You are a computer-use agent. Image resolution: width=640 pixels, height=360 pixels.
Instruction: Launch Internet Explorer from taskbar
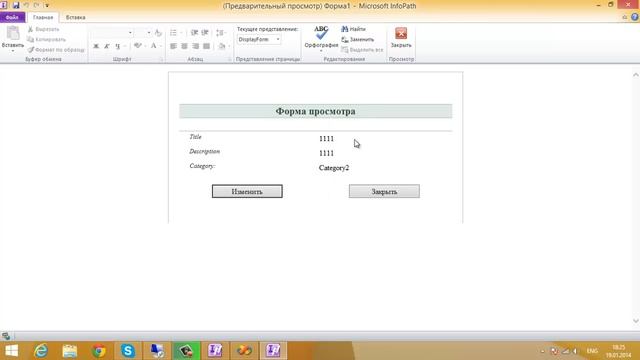[41, 351]
